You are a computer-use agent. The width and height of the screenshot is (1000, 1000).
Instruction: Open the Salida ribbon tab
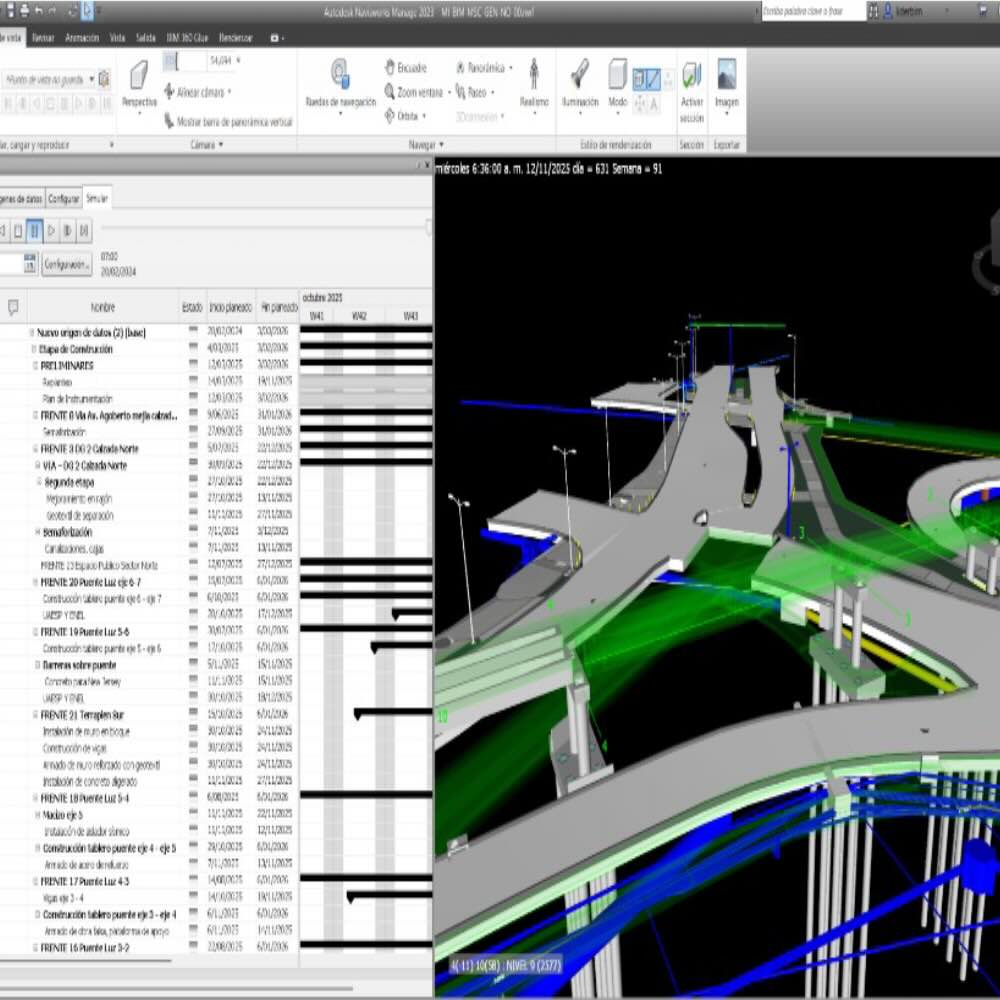[145, 38]
